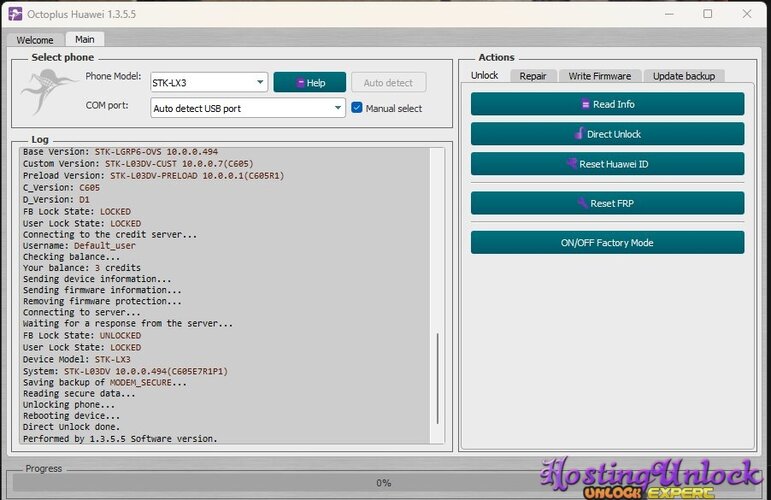The image size is (771, 500).
Task: Click log line 'Device Model: STK-LX3'
Action: coord(77,359)
